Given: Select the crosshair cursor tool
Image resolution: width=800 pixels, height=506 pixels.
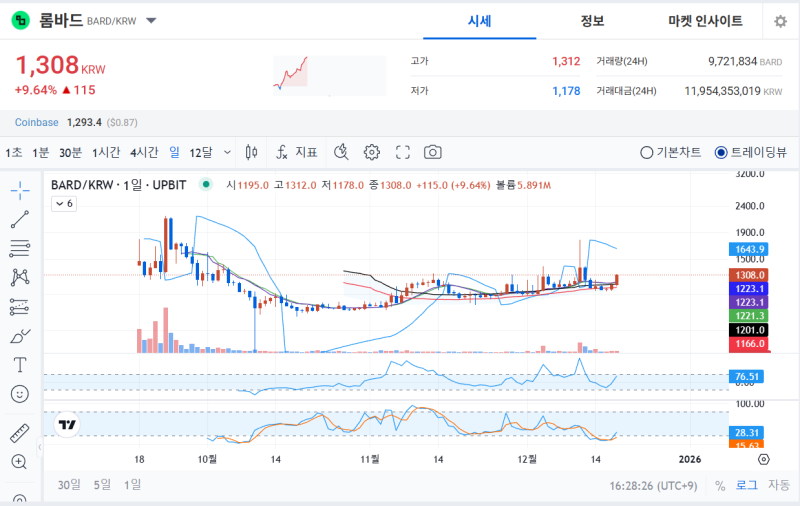Looking at the screenshot, I should (x=20, y=191).
